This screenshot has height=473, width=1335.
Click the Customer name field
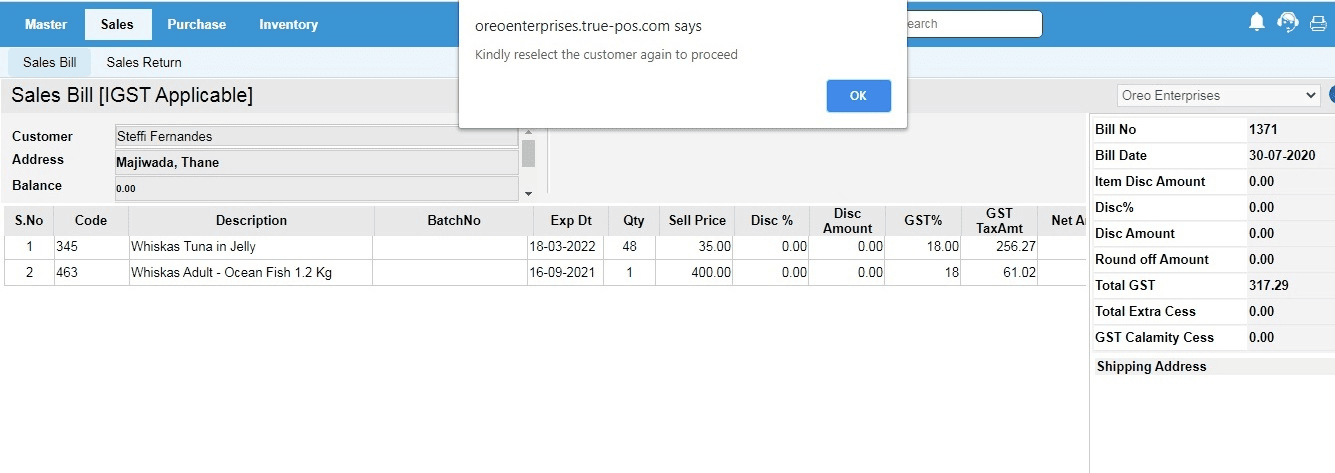[315, 137]
